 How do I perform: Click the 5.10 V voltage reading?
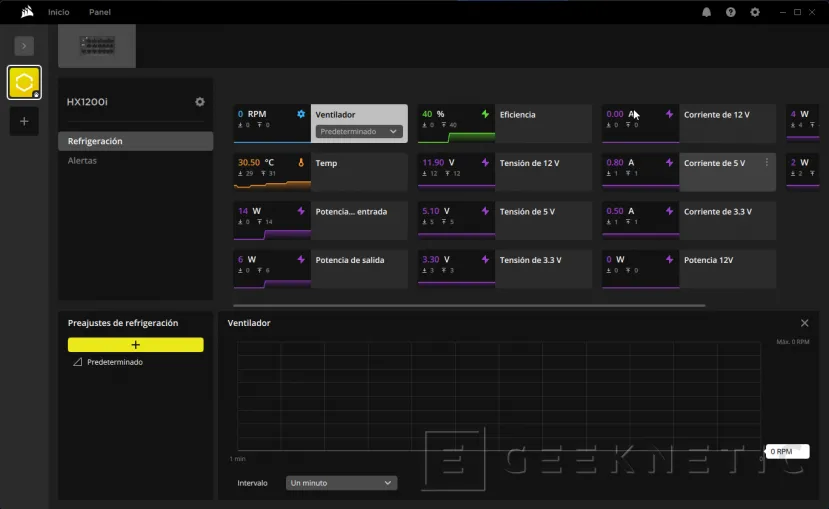tap(436, 211)
